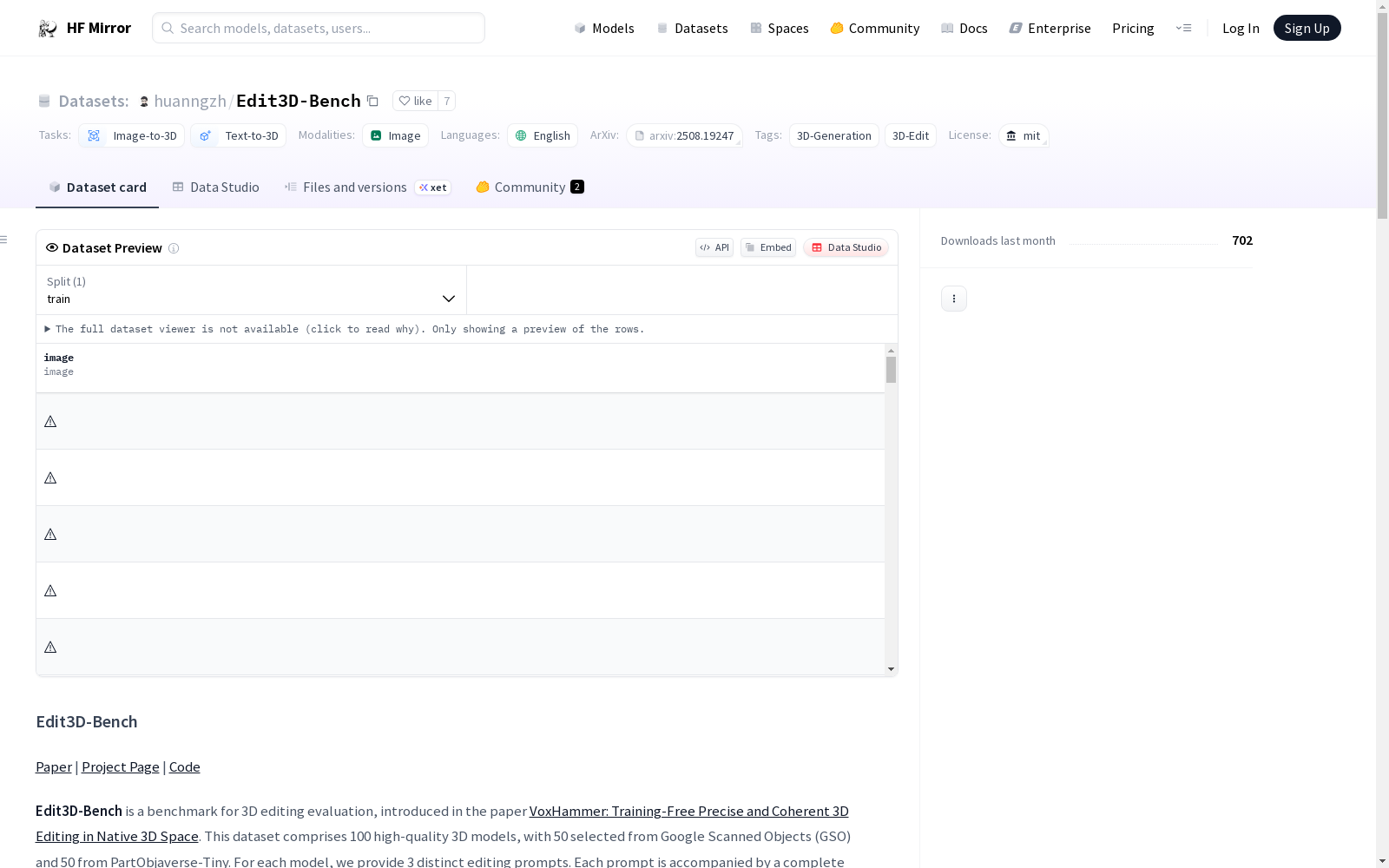
Task: Open Models in the top navigation
Action: 604,29
